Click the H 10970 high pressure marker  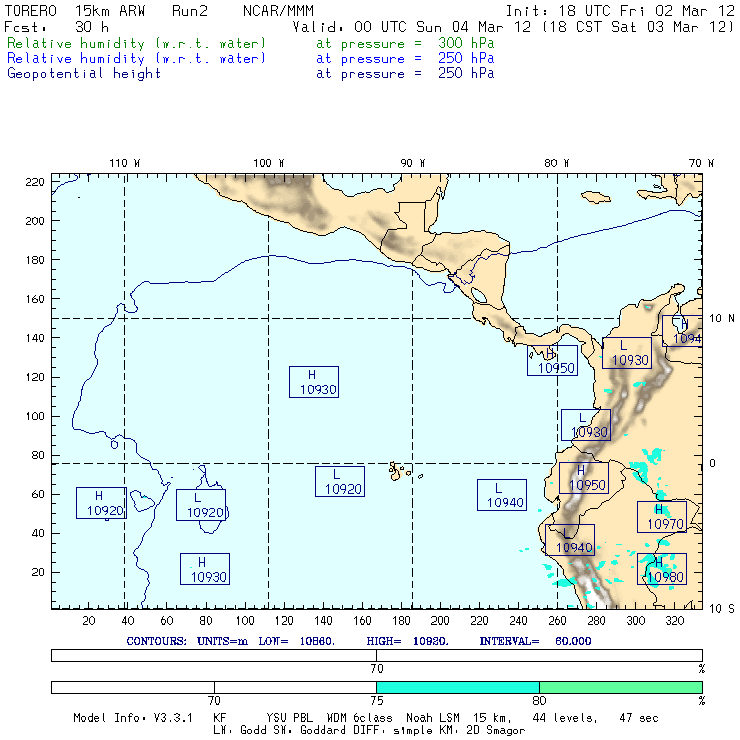(662, 517)
